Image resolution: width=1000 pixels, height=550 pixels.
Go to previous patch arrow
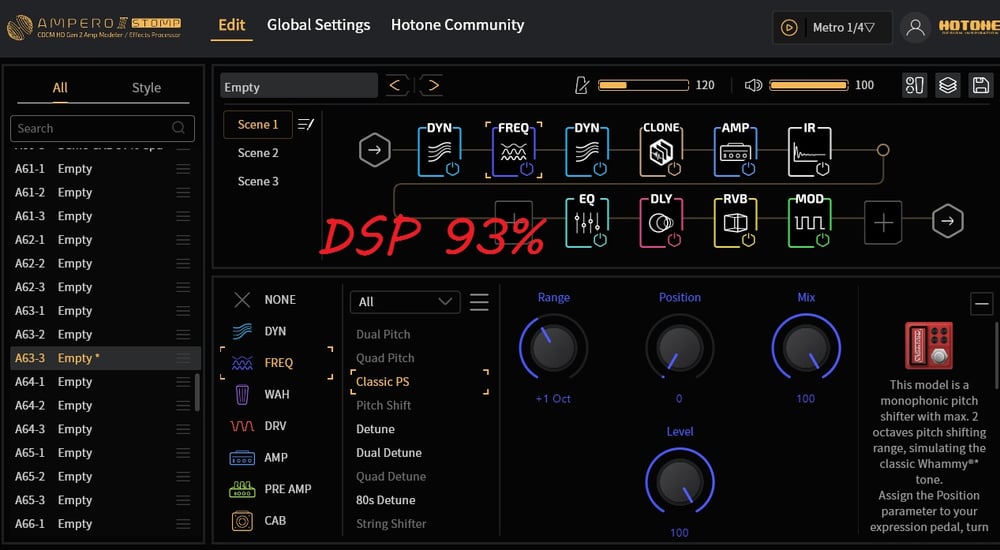pyautogui.click(x=395, y=85)
